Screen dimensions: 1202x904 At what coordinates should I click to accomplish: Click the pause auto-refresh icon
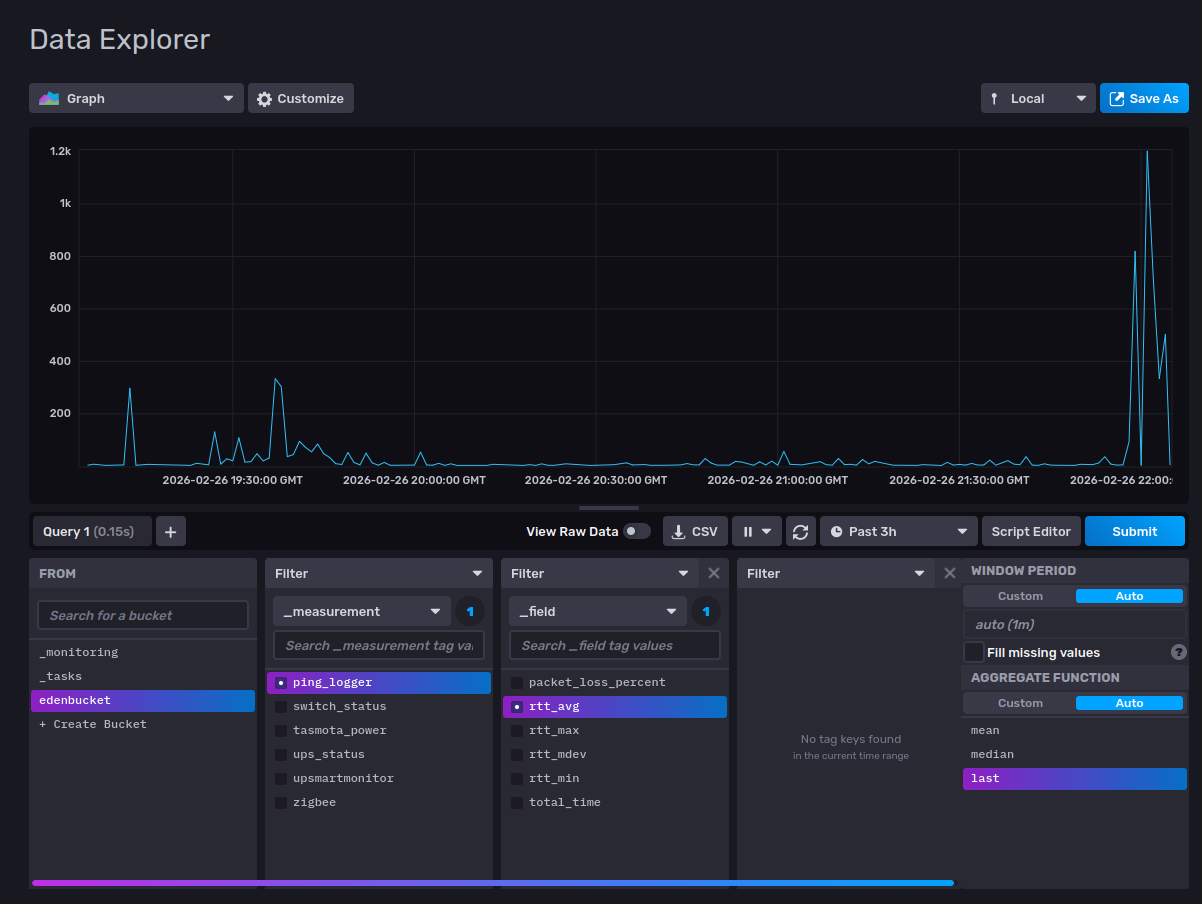tap(748, 532)
